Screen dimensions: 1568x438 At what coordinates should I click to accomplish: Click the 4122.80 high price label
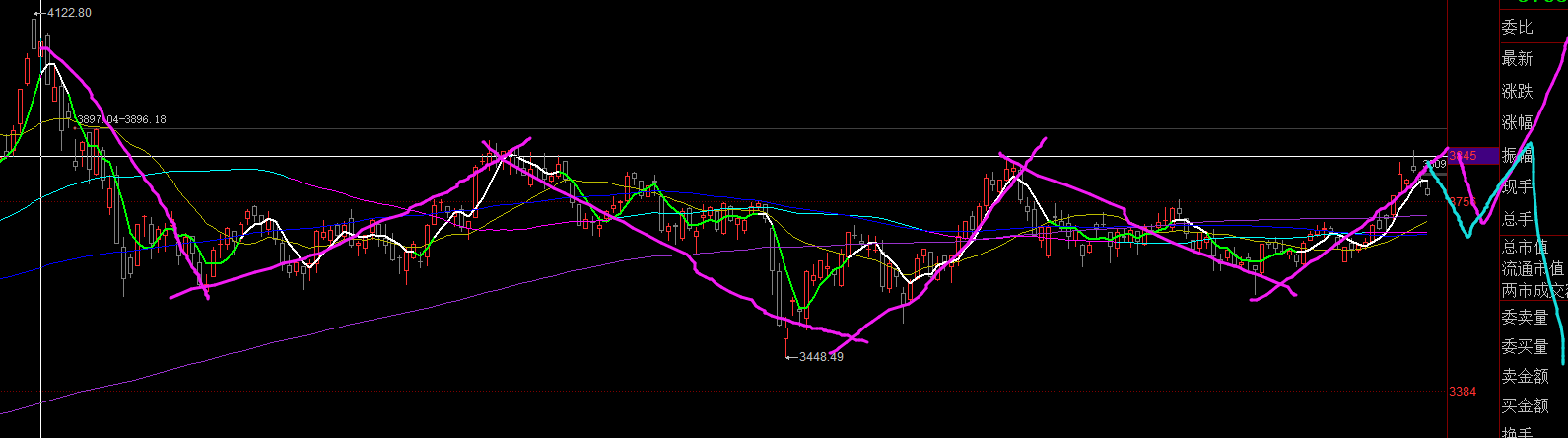point(69,13)
